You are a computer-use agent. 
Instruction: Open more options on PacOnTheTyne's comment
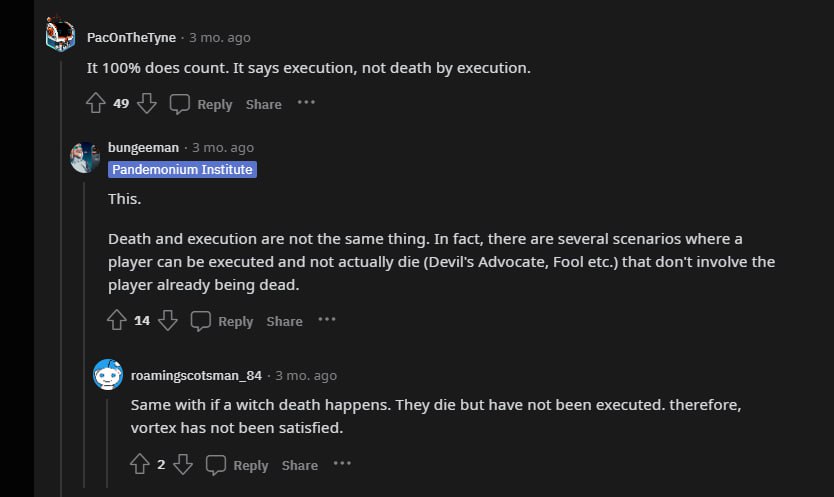pyautogui.click(x=306, y=103)
